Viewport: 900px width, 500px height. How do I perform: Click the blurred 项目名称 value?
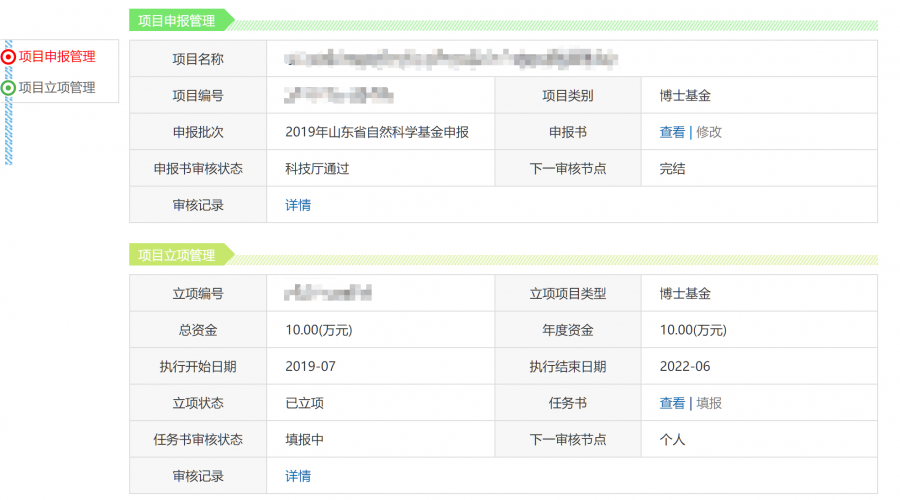click(x=450, y=59)
